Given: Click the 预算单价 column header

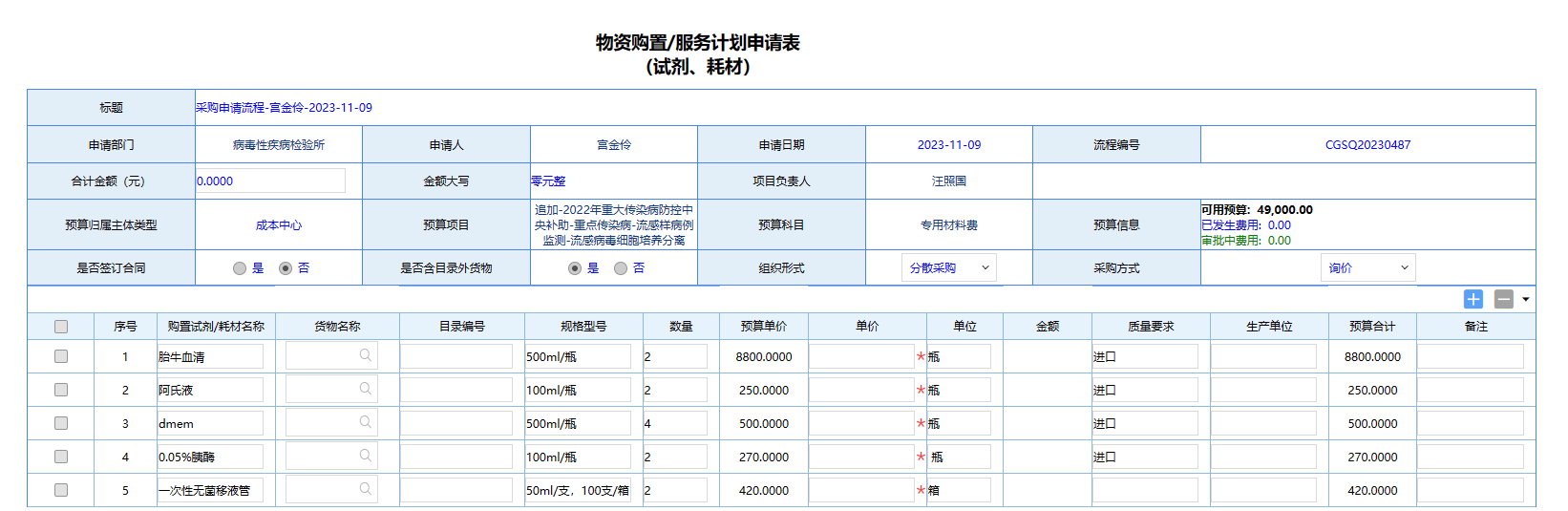Looking at the screenshot, I should tap(764, 327).
